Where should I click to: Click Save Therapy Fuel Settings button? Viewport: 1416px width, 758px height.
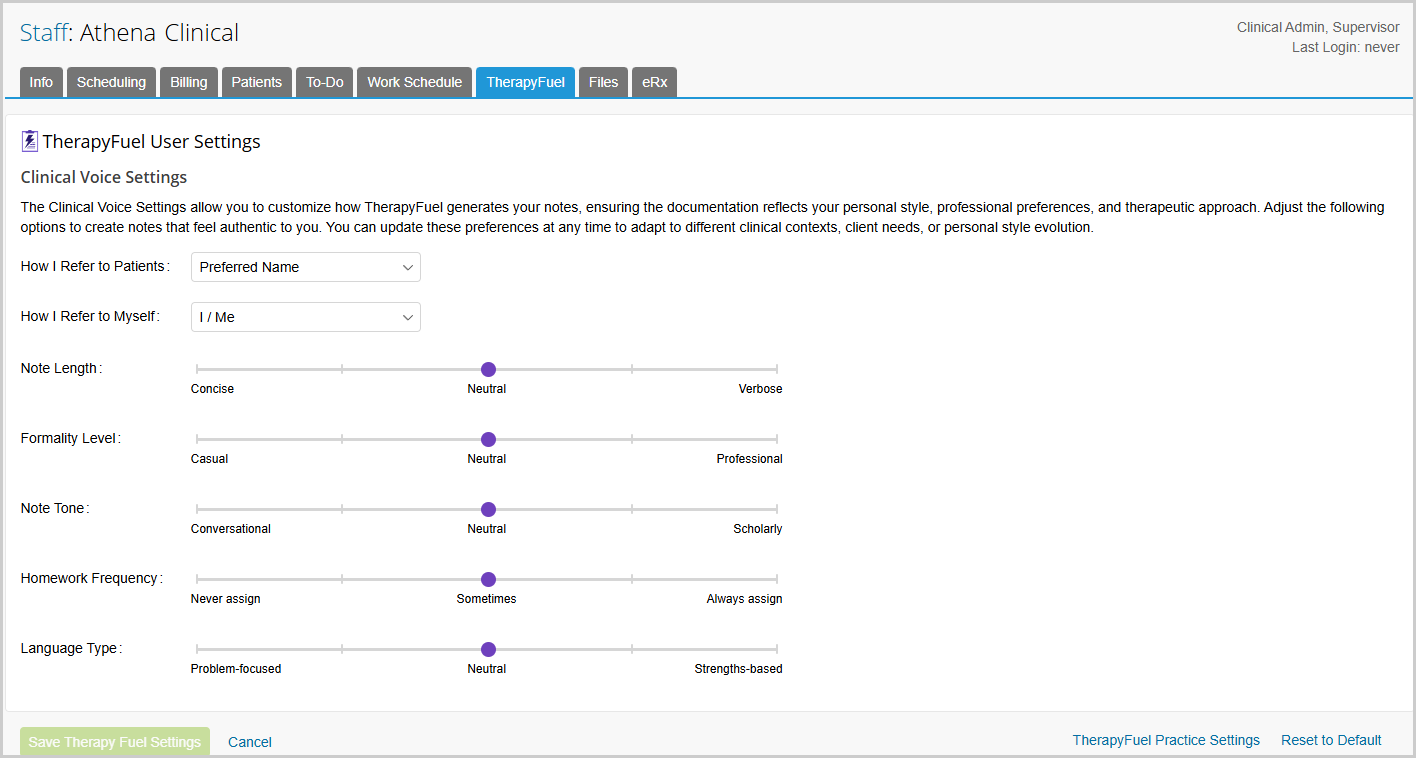pos(115,742)
